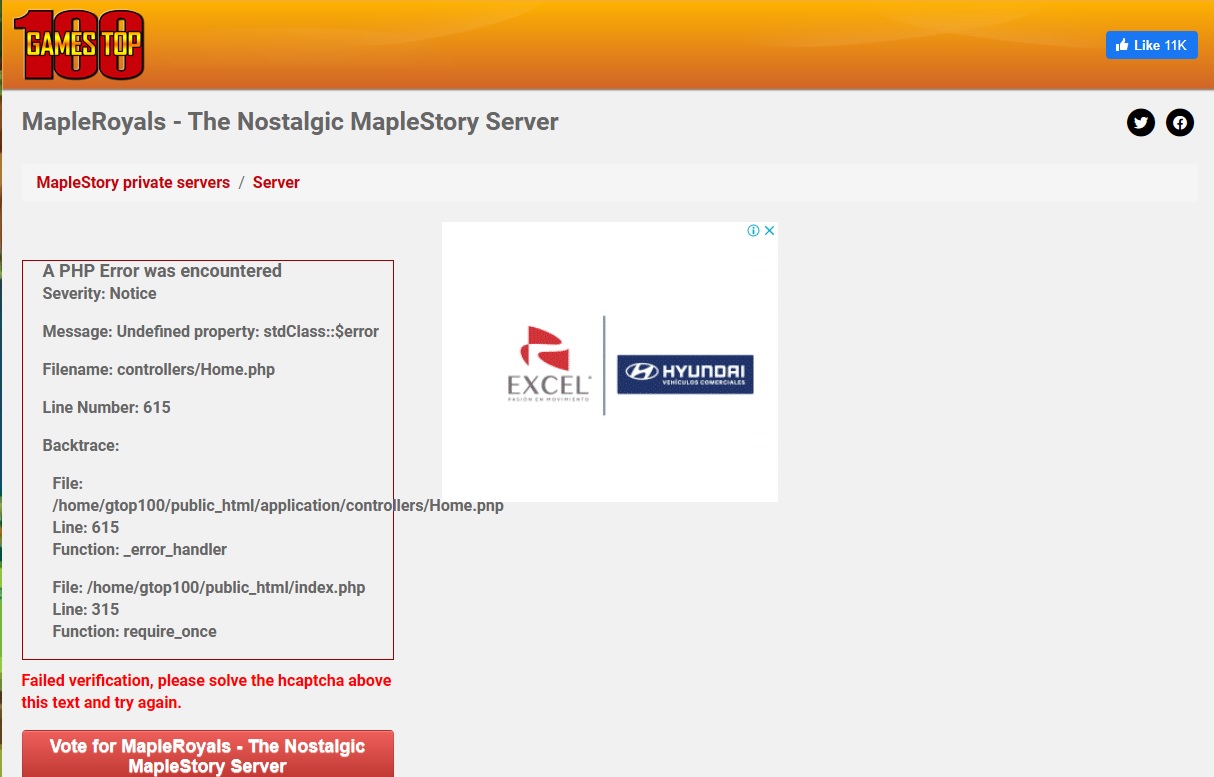
Task: Click the MapleRoyals page title heading
Action: 290,122
